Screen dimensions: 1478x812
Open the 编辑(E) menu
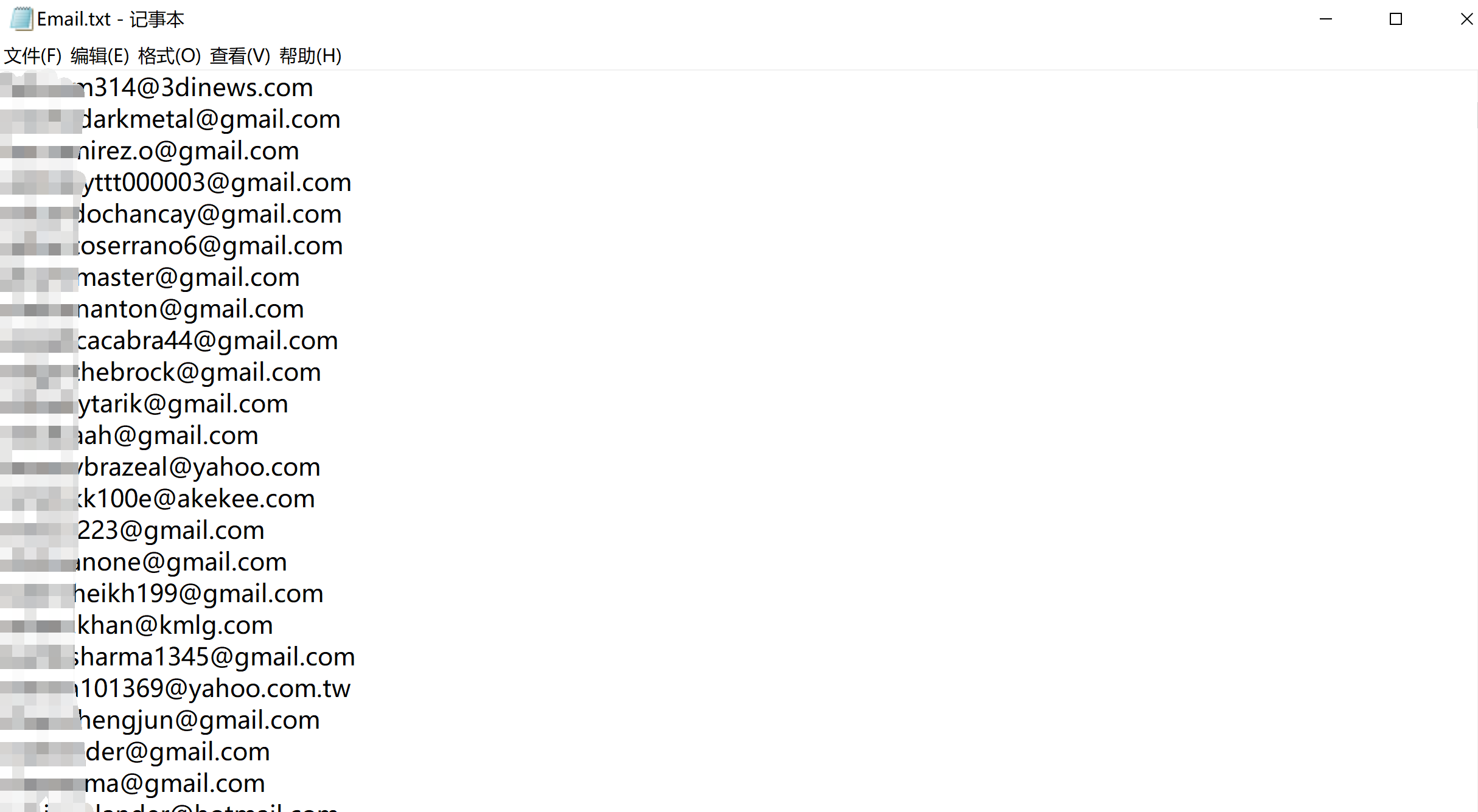coord(100,56)
